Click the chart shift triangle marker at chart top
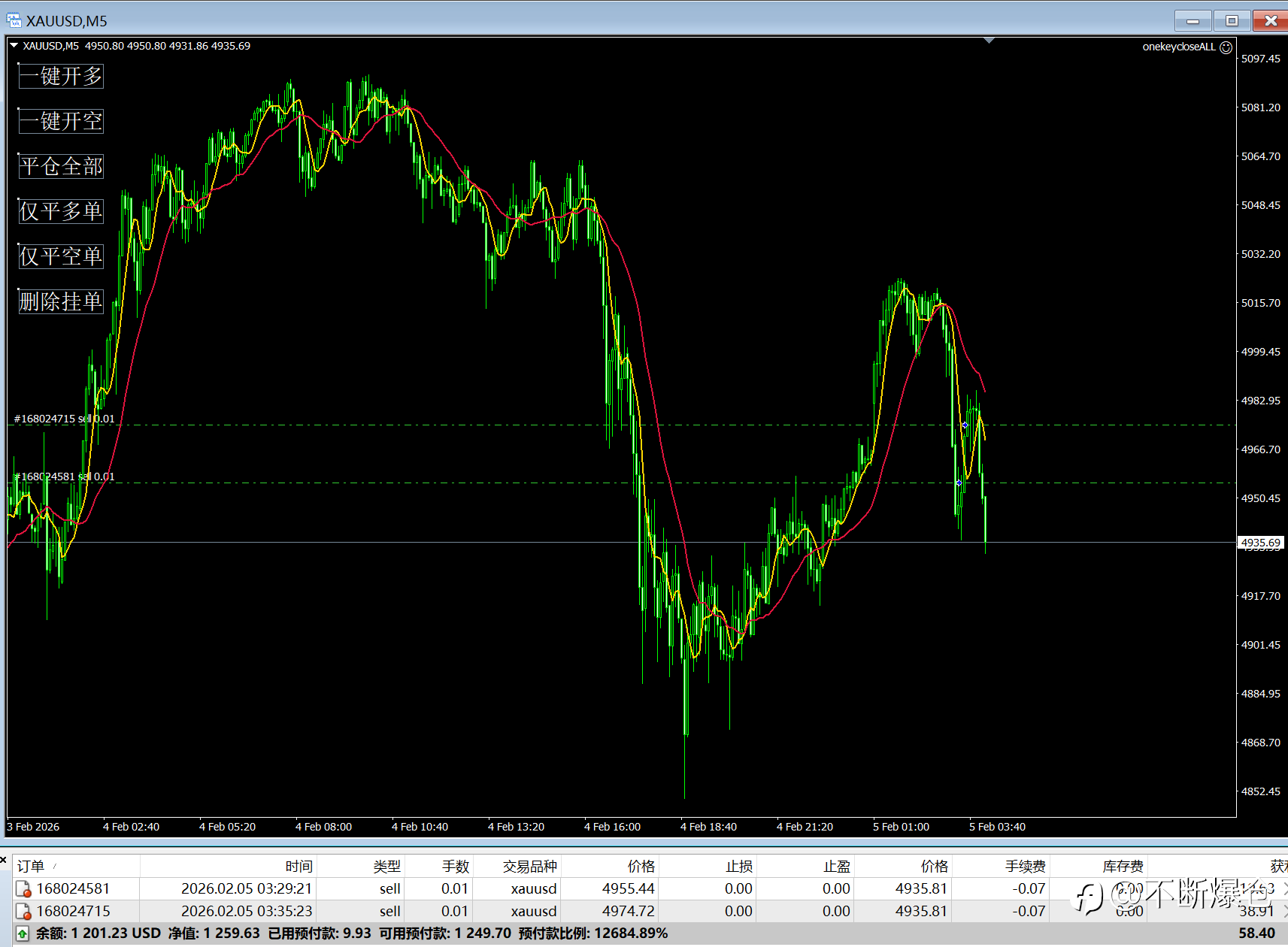Screen dimensions: 1288x947 989,41
